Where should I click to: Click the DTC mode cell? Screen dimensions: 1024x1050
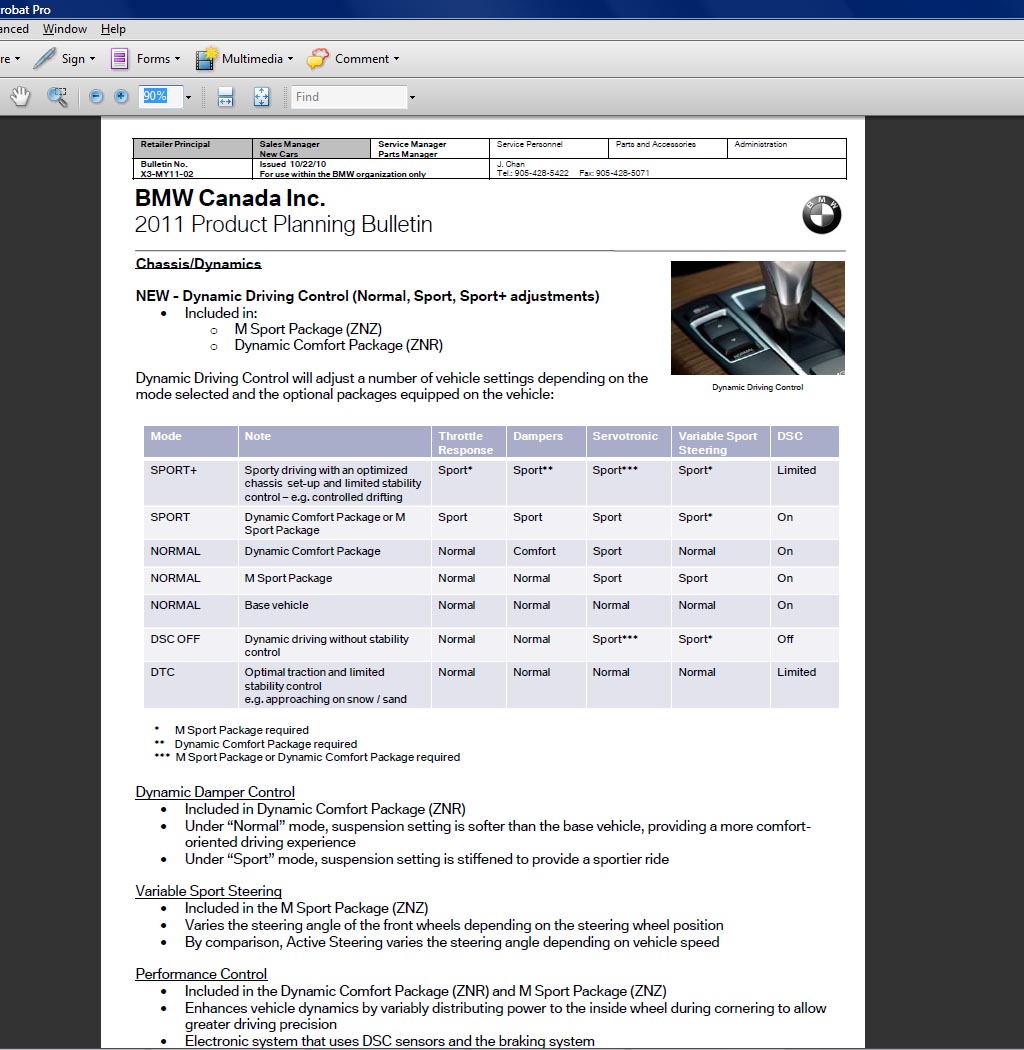[x=191, y=685]
